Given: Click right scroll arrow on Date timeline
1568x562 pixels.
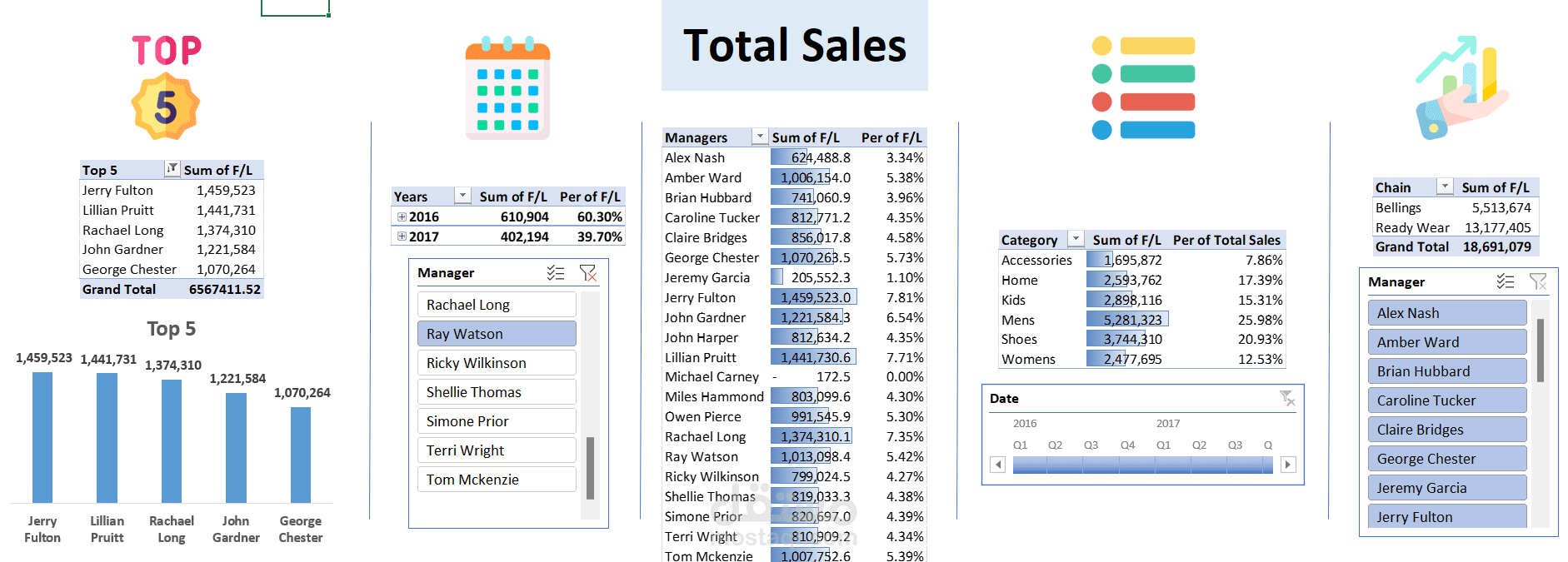Looking at the screenshot, I should pos(1288,465).
